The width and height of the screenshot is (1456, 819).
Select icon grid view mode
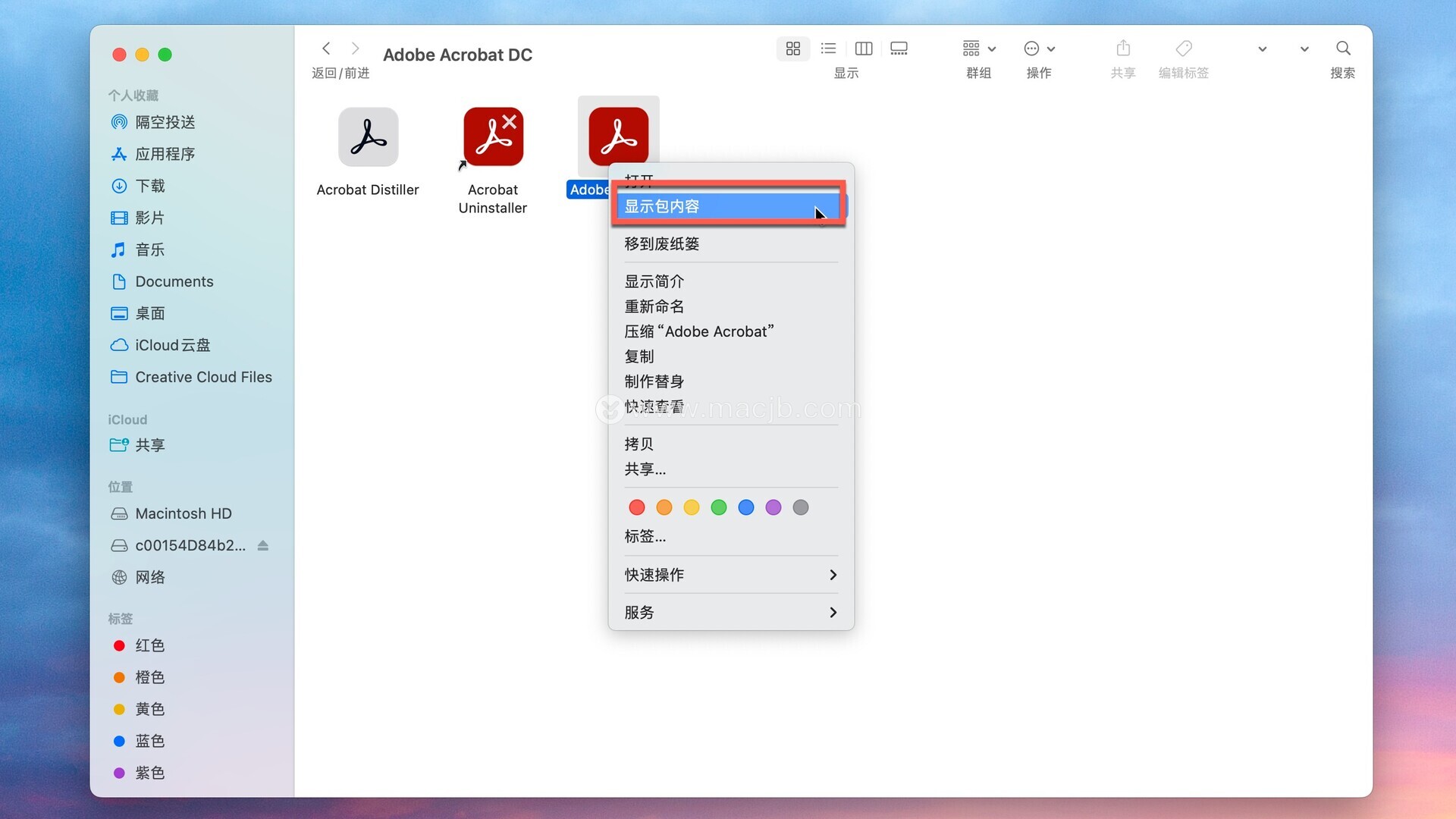(x=793, y=49)
